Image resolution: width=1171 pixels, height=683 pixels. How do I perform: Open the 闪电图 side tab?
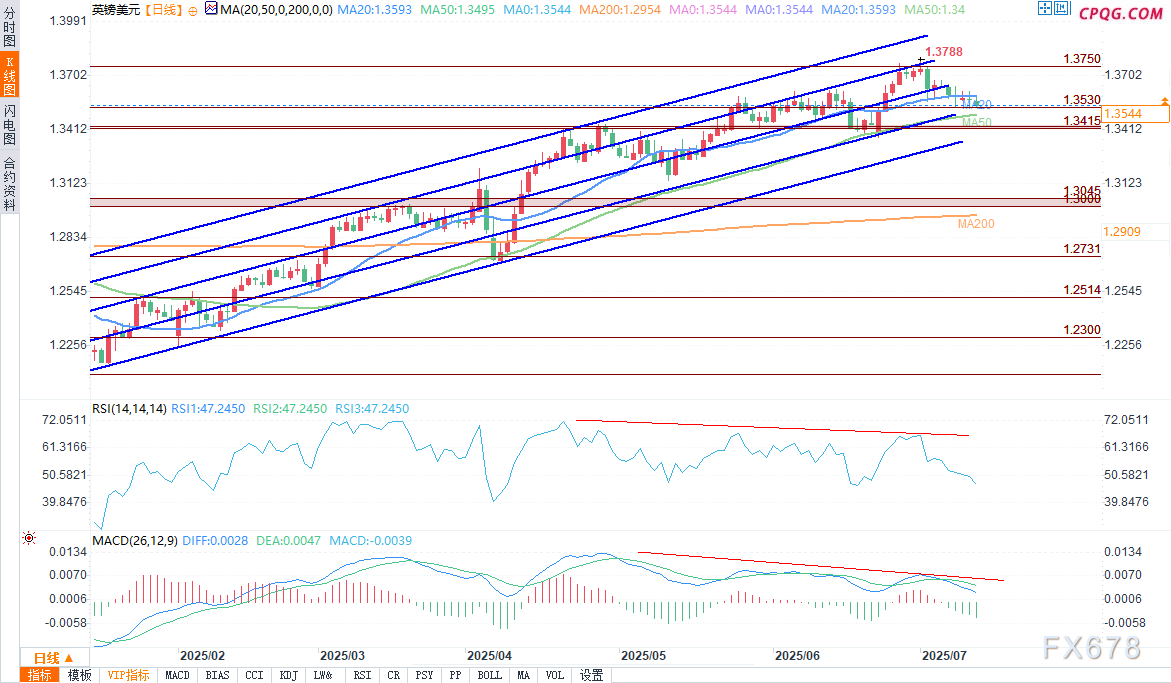(x=9, y=124)
